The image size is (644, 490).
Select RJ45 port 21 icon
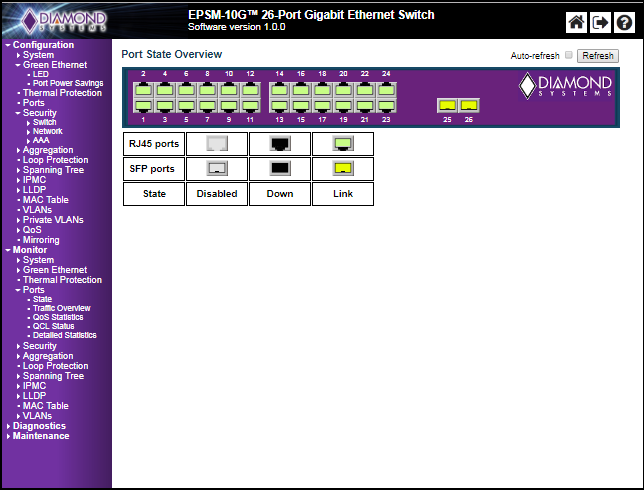coord(365,105)
